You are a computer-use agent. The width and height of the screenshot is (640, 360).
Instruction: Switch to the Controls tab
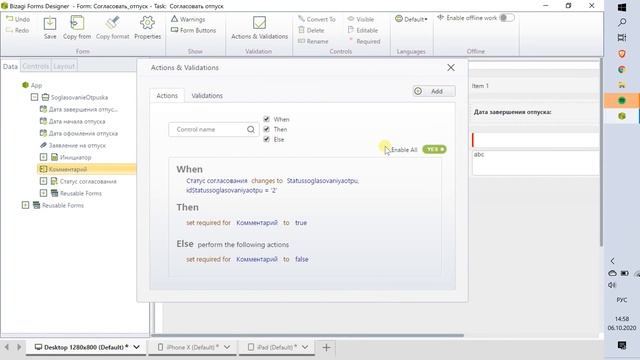tap(36, 66)
